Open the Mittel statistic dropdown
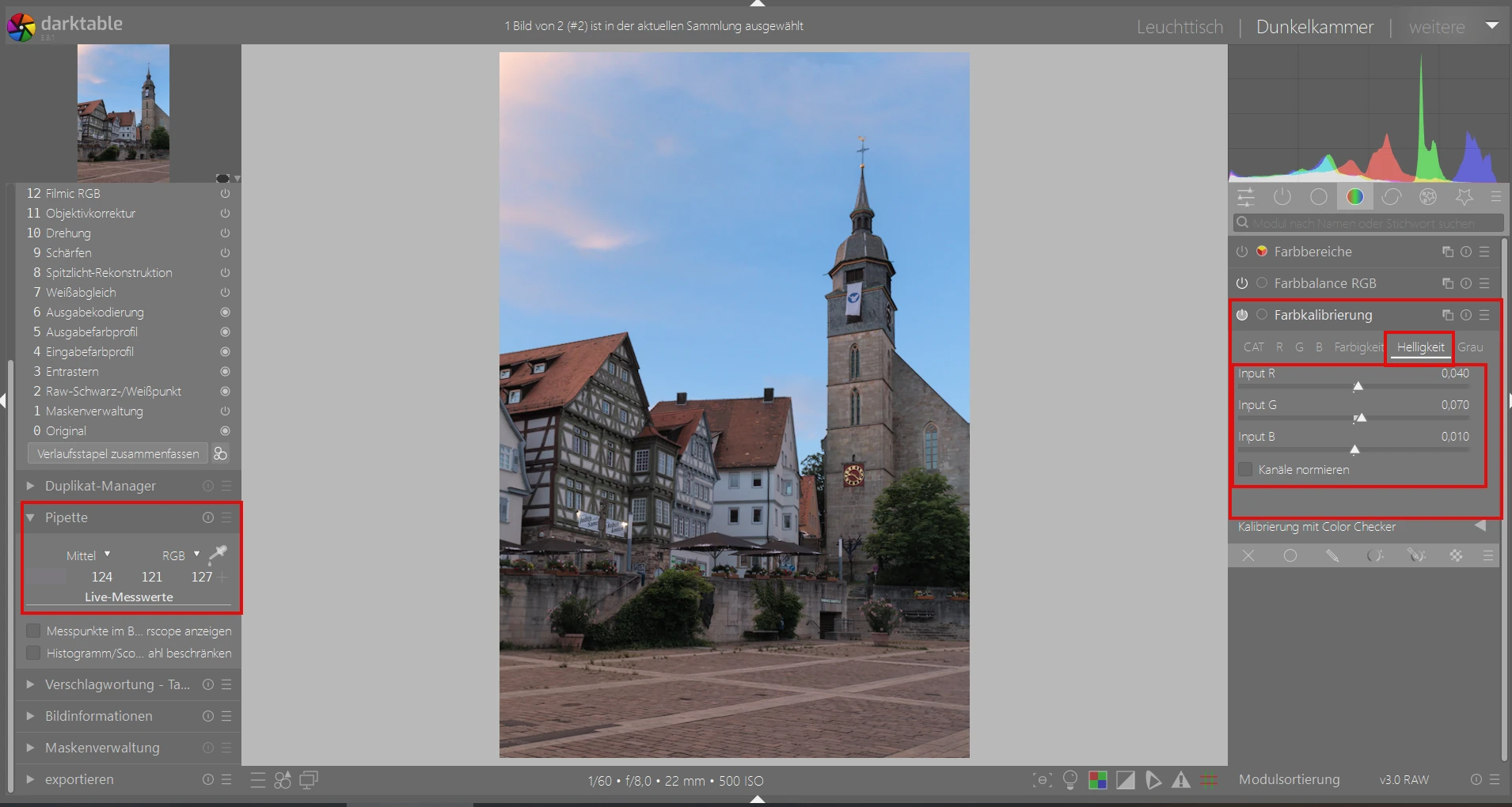1512x807 pixels. [88, 555]
